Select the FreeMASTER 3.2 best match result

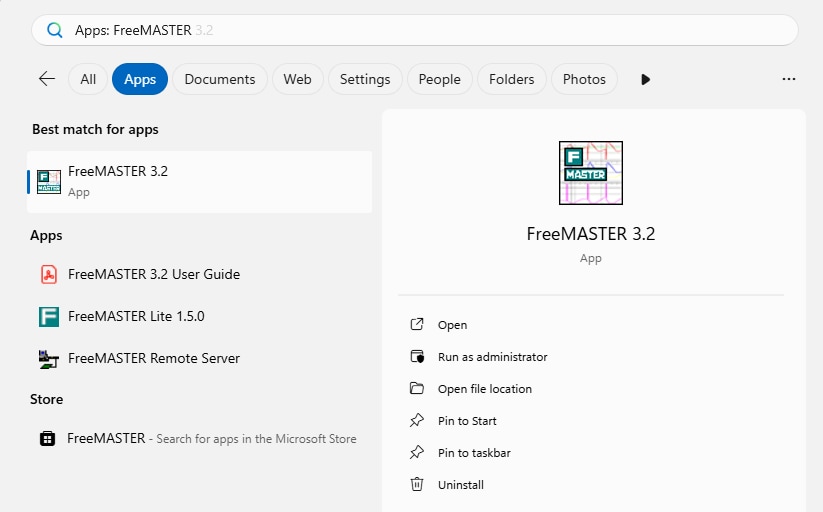click(199, 182)
